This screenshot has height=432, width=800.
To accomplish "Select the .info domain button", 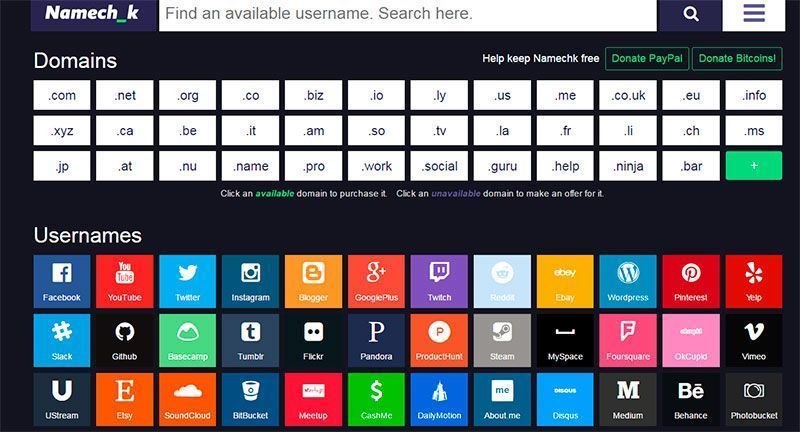I will pos(754,95).
